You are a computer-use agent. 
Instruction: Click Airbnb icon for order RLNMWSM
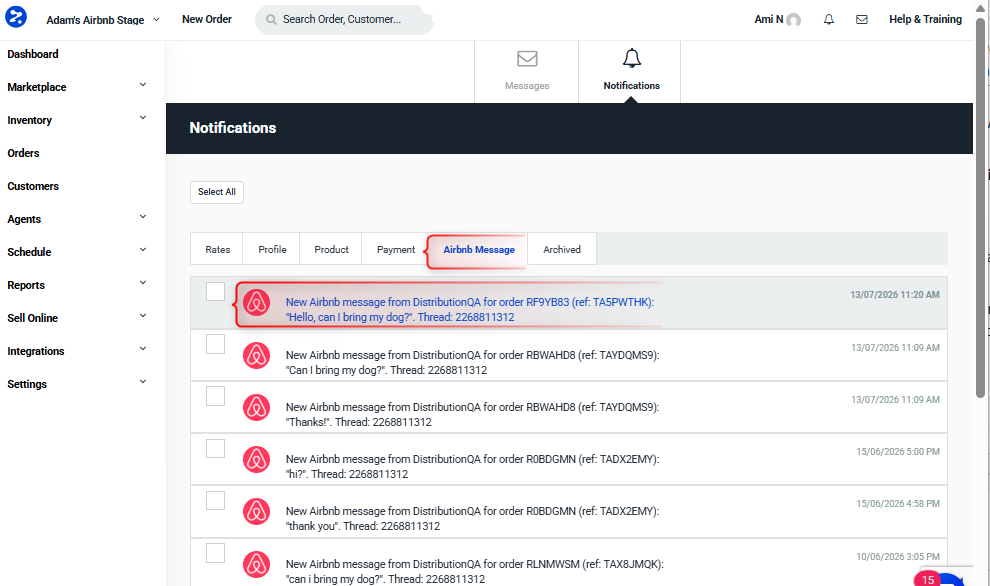pyautogui.click(x=256, y=565)
